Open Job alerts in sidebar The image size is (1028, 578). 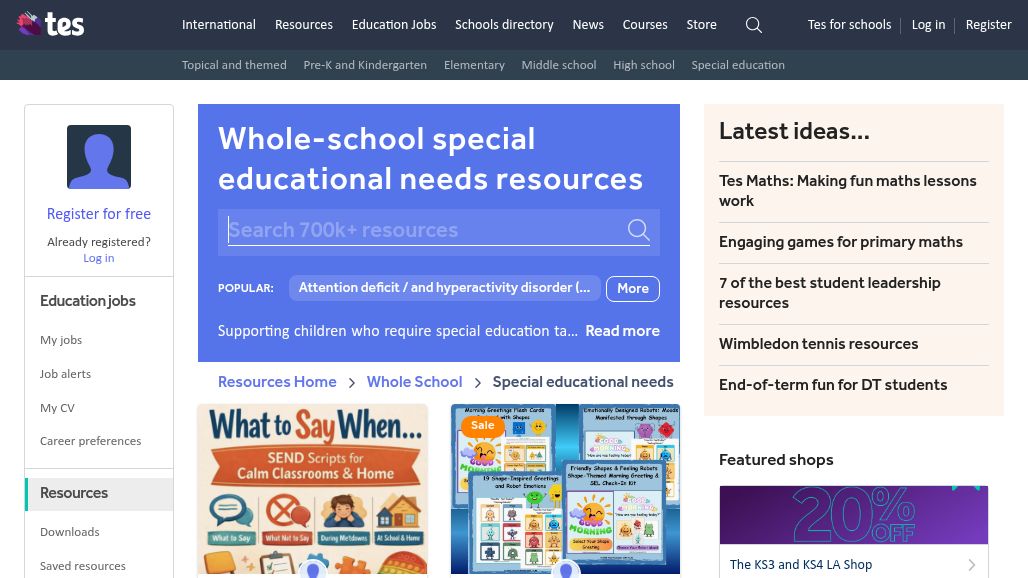tap(66, 374)
